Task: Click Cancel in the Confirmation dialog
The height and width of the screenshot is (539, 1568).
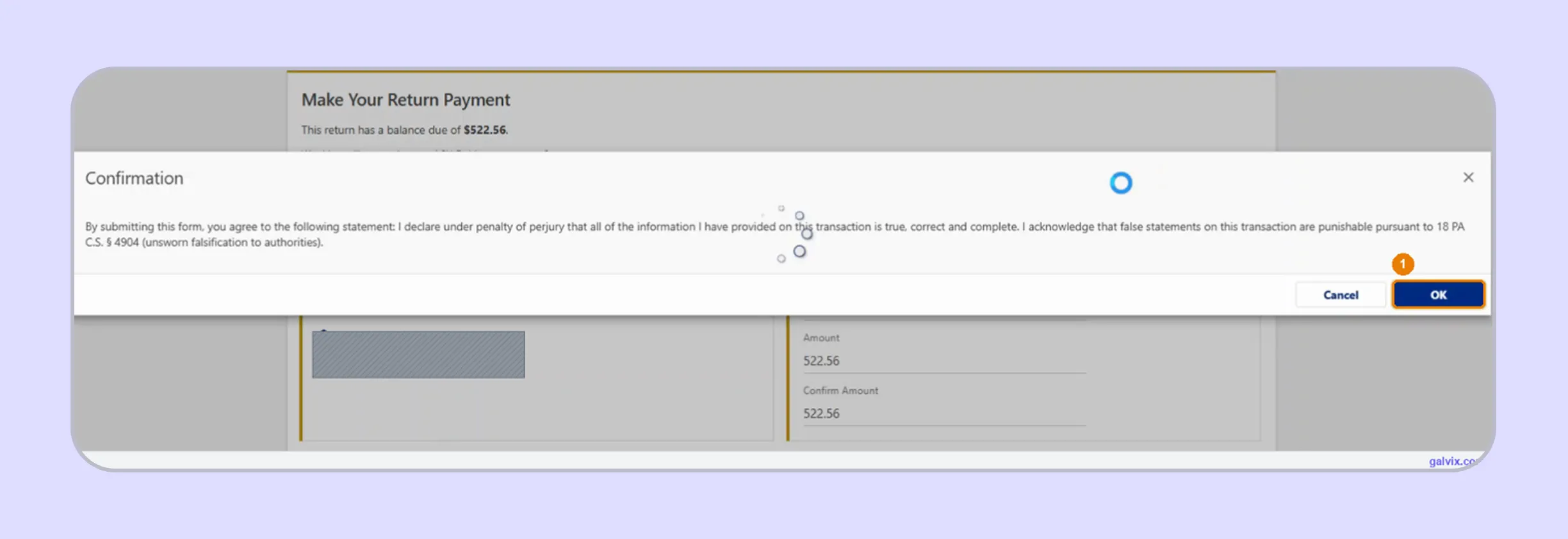Action: pyautogui.click(x=1341, y=294)
